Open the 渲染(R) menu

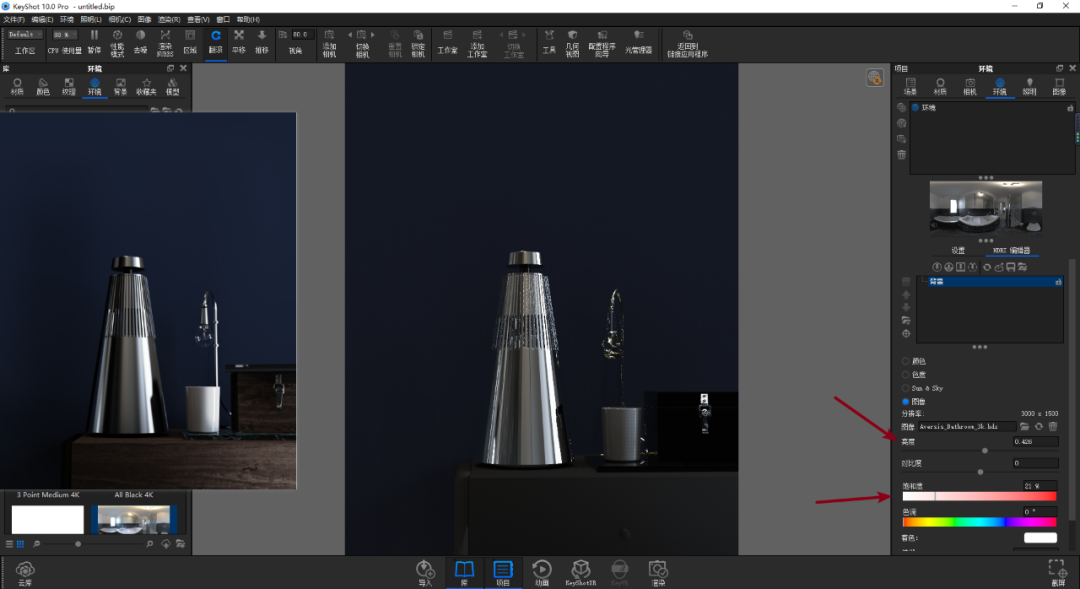(x=169, y=20)
